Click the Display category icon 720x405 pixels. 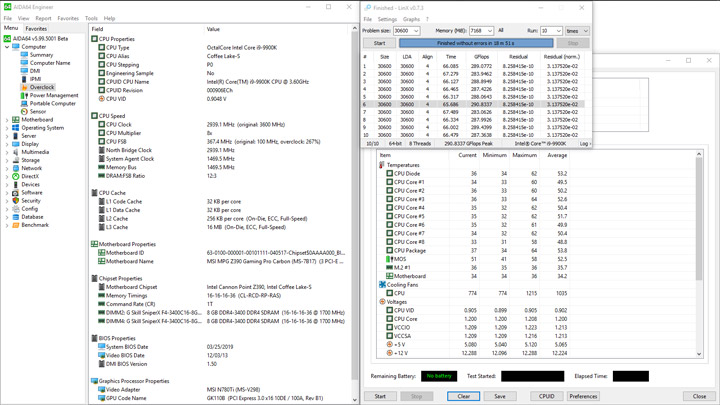(x=16, y=144)
